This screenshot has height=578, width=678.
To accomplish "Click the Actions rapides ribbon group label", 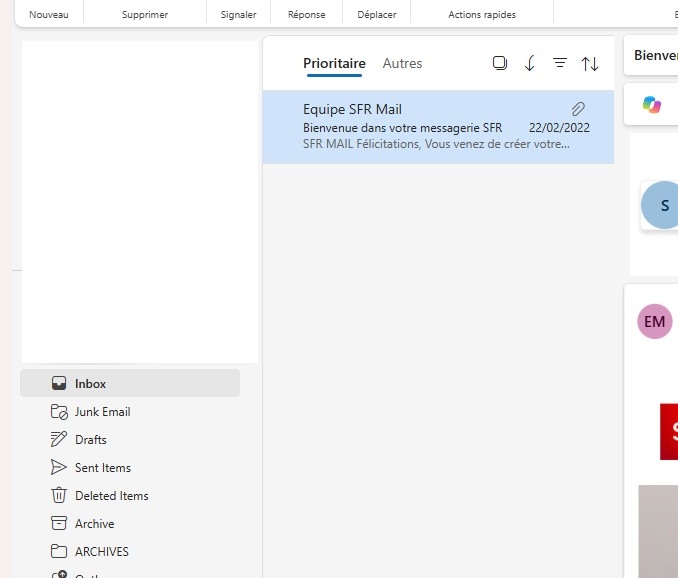I will tap(482, 15).
